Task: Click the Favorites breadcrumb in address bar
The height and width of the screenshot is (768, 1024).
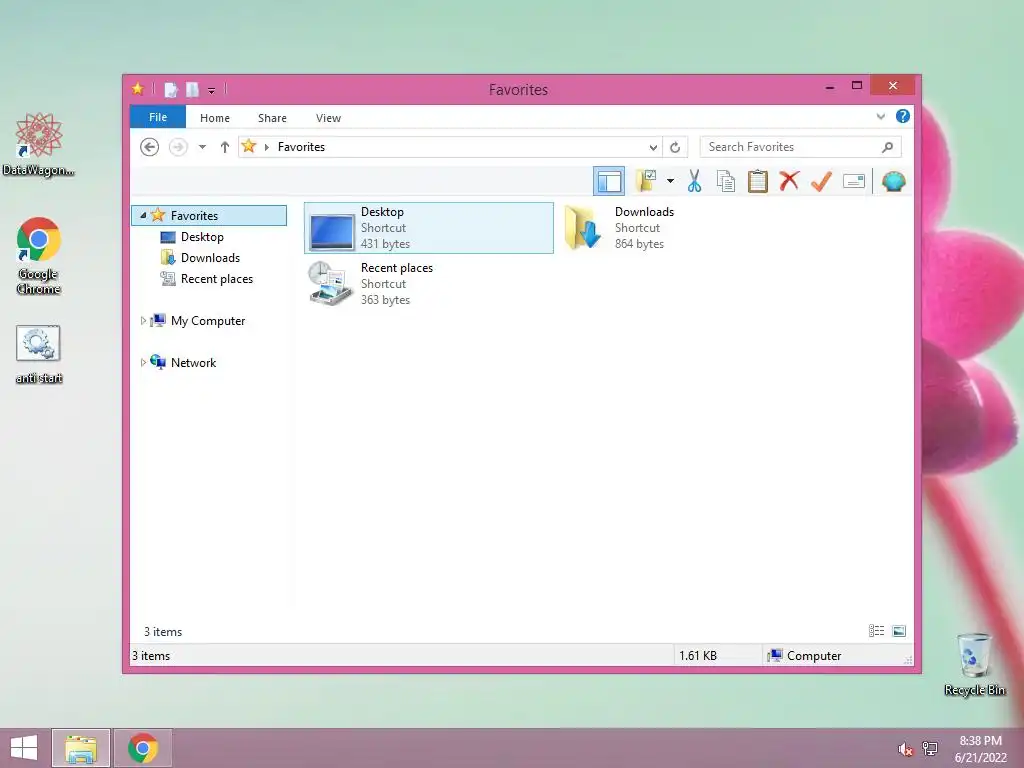Action: [x=301, y=147]
